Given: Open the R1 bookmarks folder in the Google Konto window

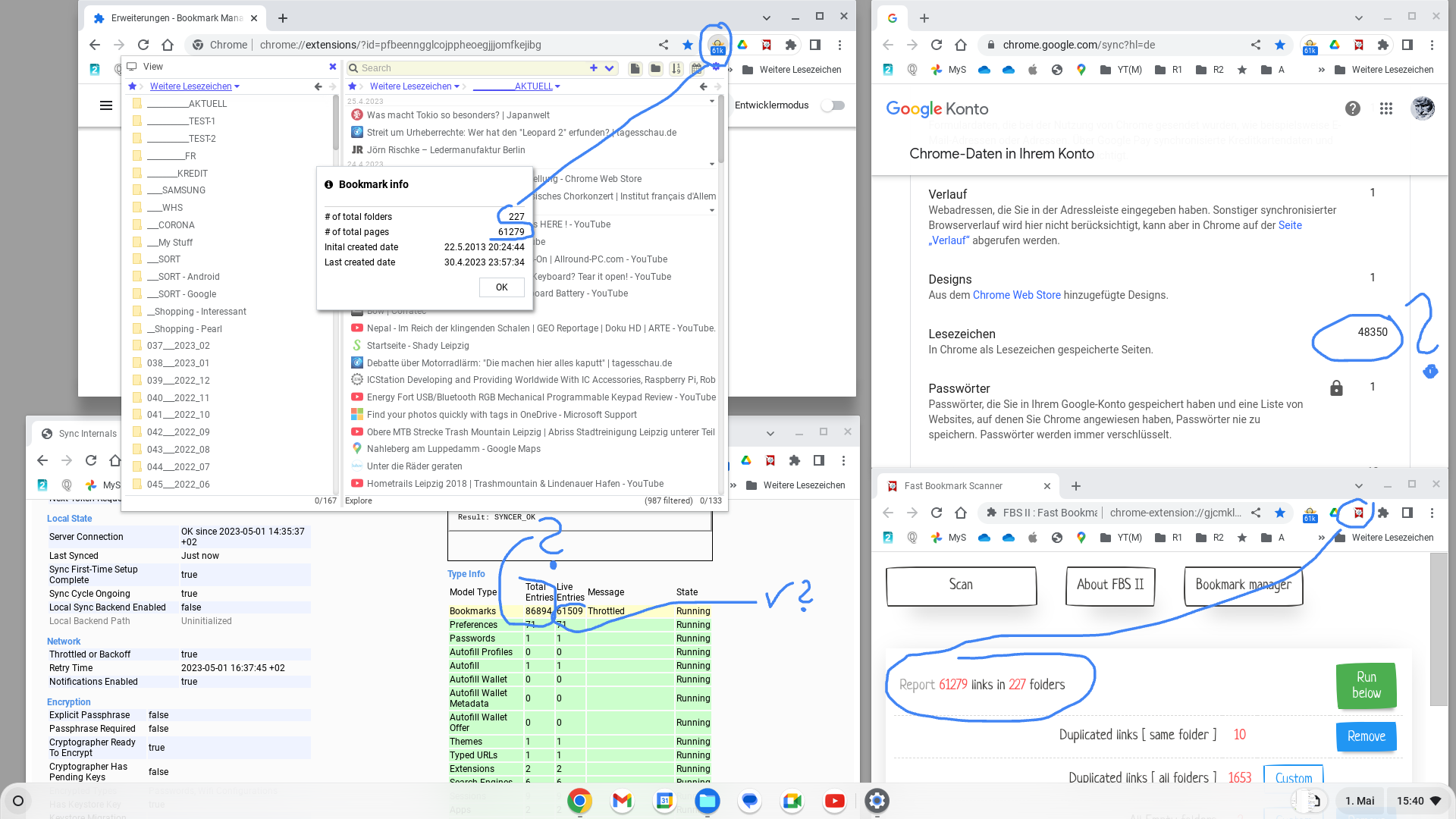Looking at the screenshot, I should tap(1169, 70).
